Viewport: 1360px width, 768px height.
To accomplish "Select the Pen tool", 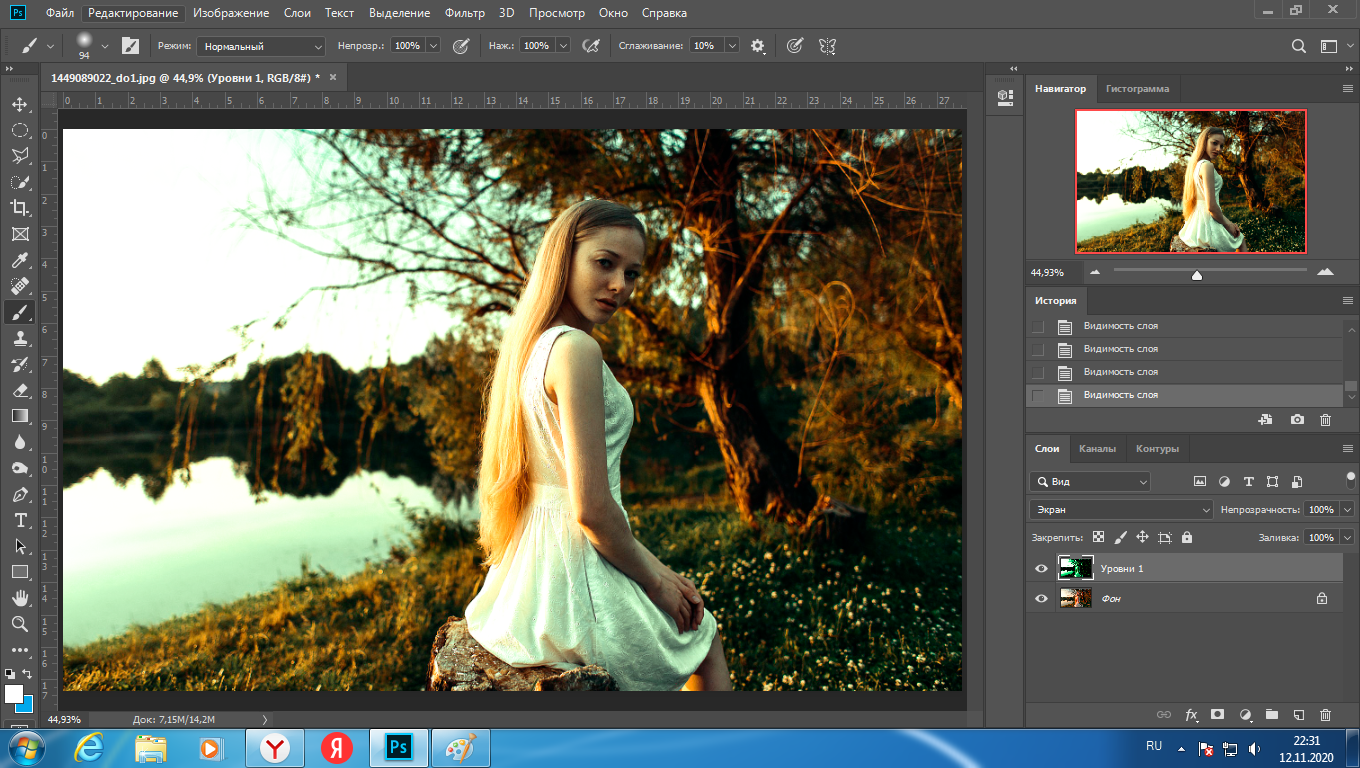I will pyautogui.click(x=20, y=494).
